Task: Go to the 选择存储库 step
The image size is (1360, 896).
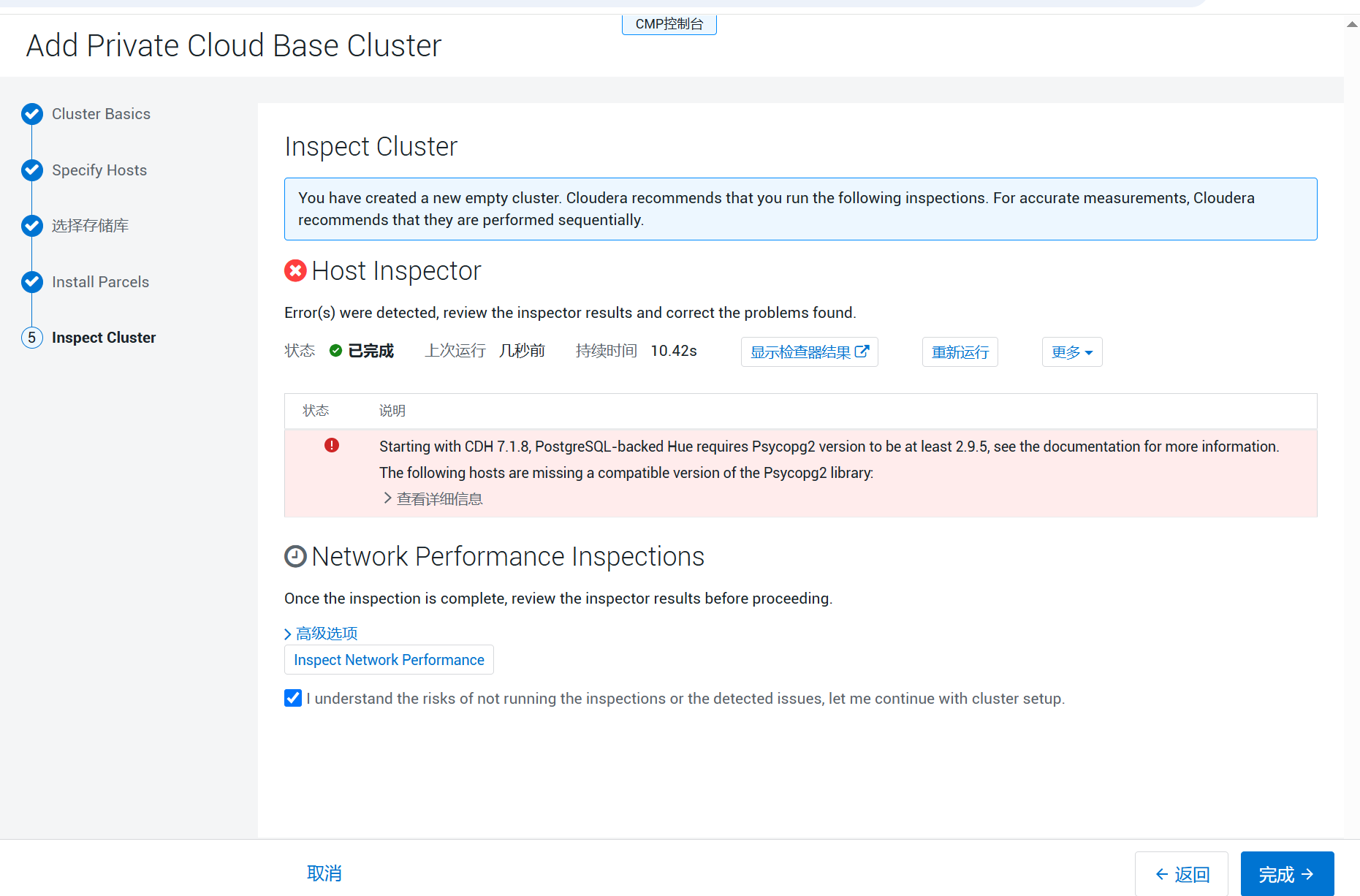Action: 90,226
